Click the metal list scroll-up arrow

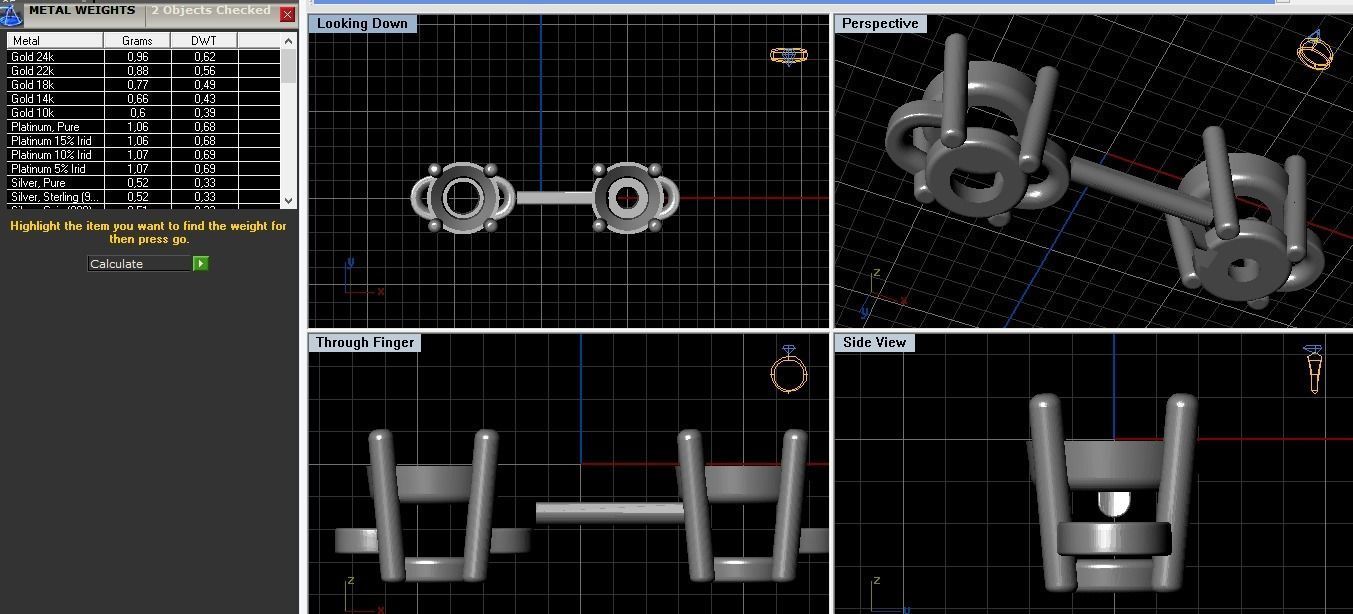coord(289,41)
